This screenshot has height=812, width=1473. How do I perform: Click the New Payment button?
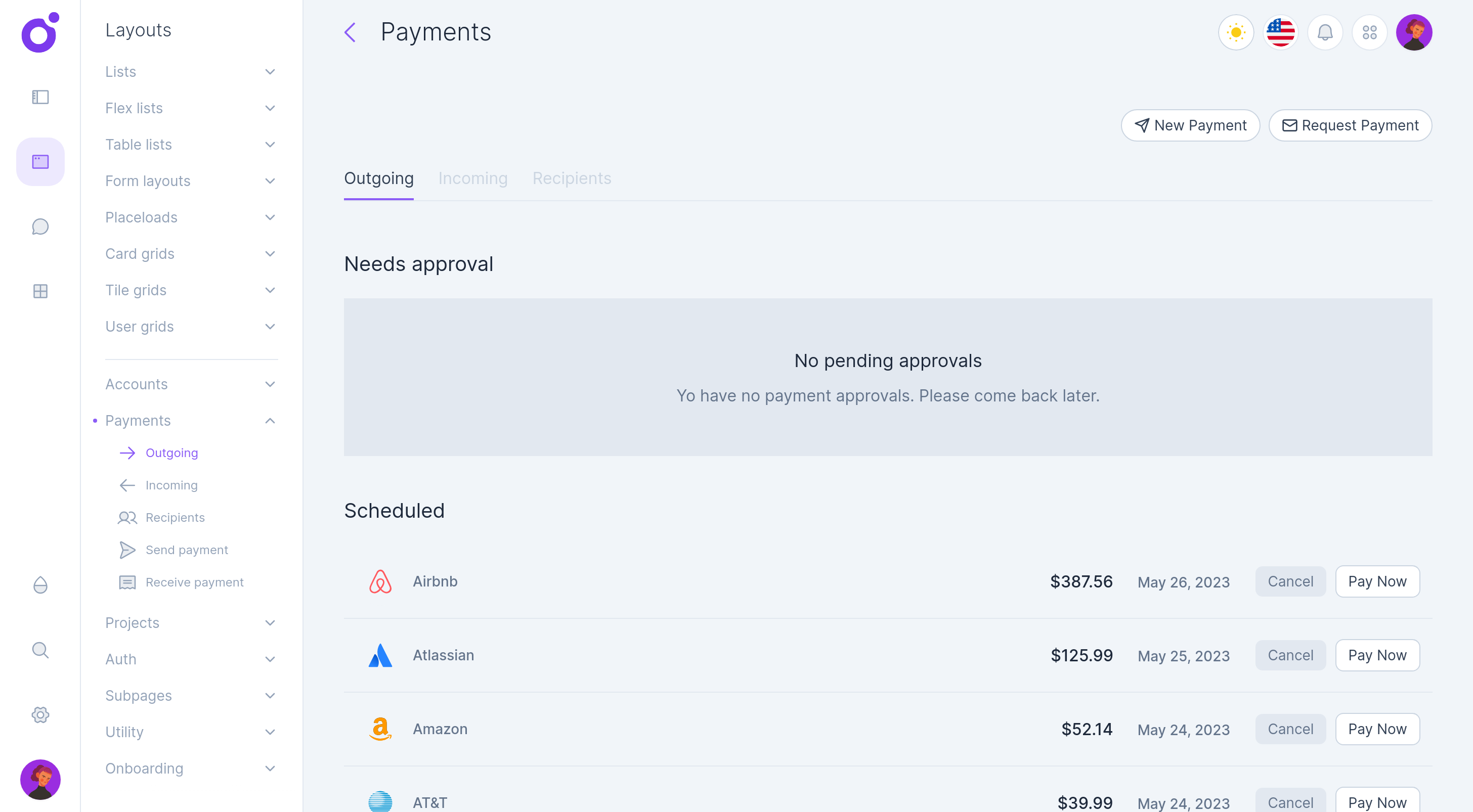click(1191, 125)
